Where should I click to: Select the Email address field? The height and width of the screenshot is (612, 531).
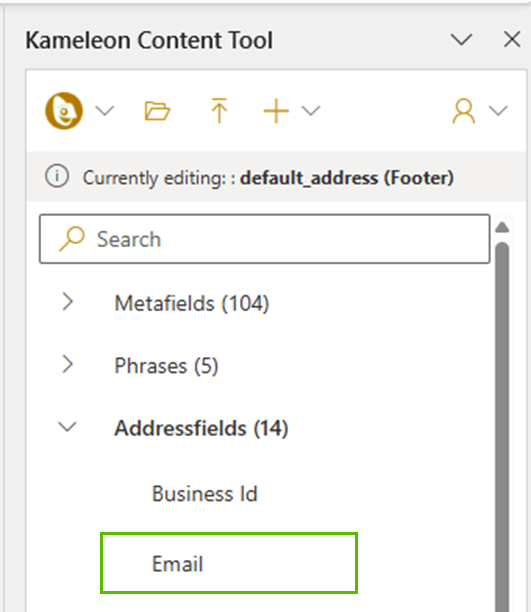pyautogui.click(x=229, y=563)
